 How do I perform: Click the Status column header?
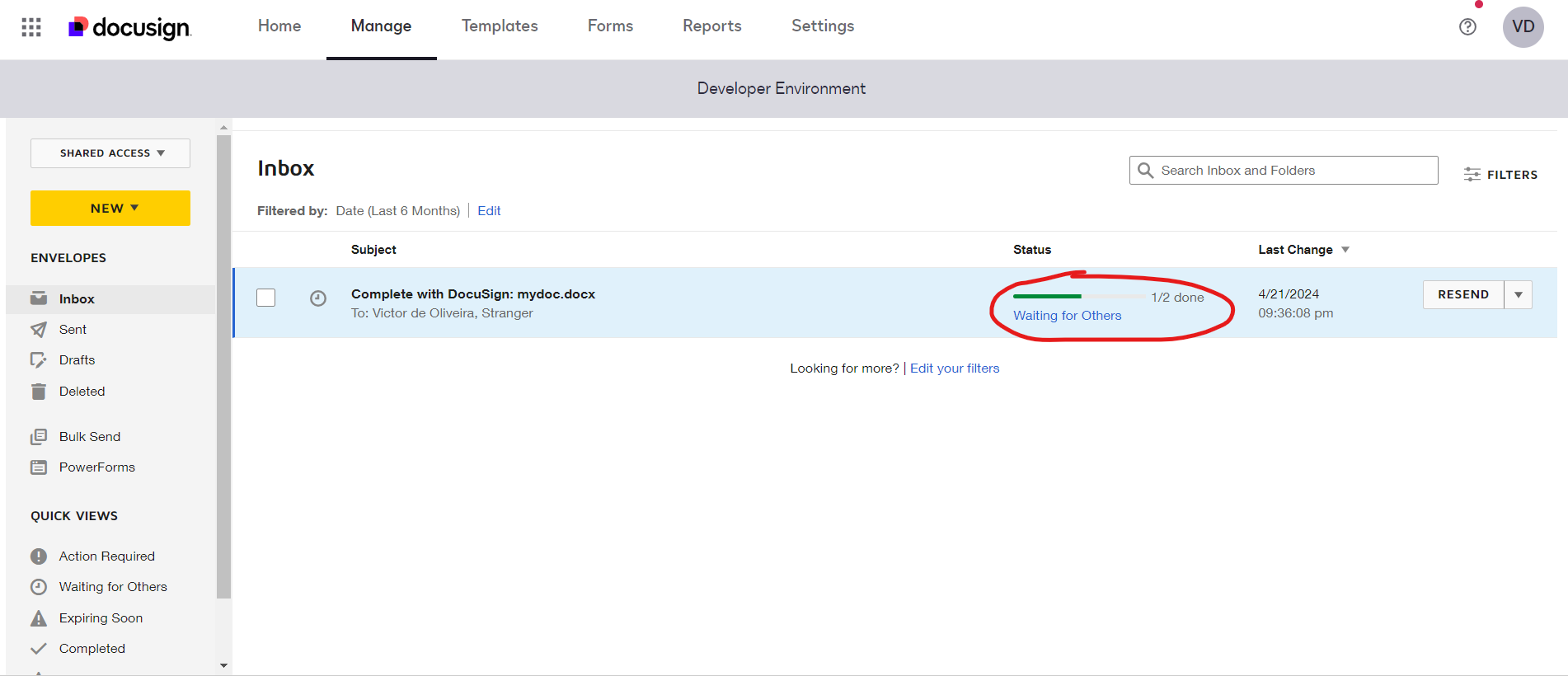click(x=1032, y=250)
